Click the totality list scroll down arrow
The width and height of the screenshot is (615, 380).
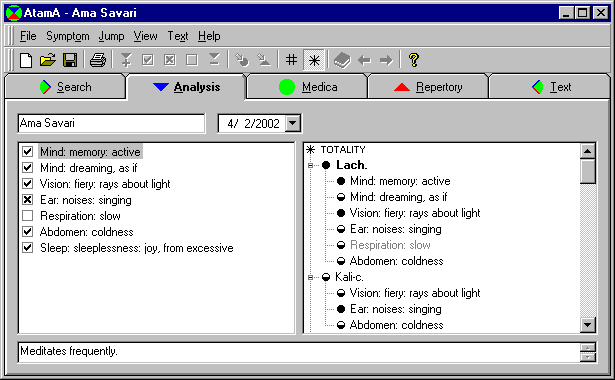coord(588,325)
